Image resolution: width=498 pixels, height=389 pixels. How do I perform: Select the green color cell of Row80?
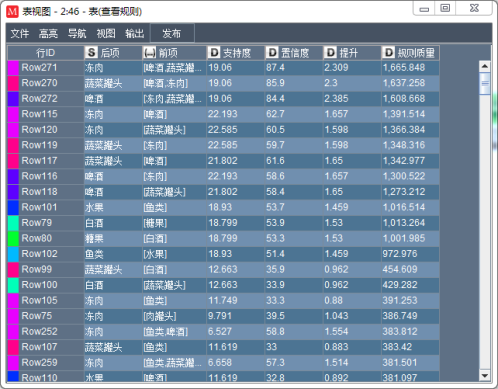point(13,238)
